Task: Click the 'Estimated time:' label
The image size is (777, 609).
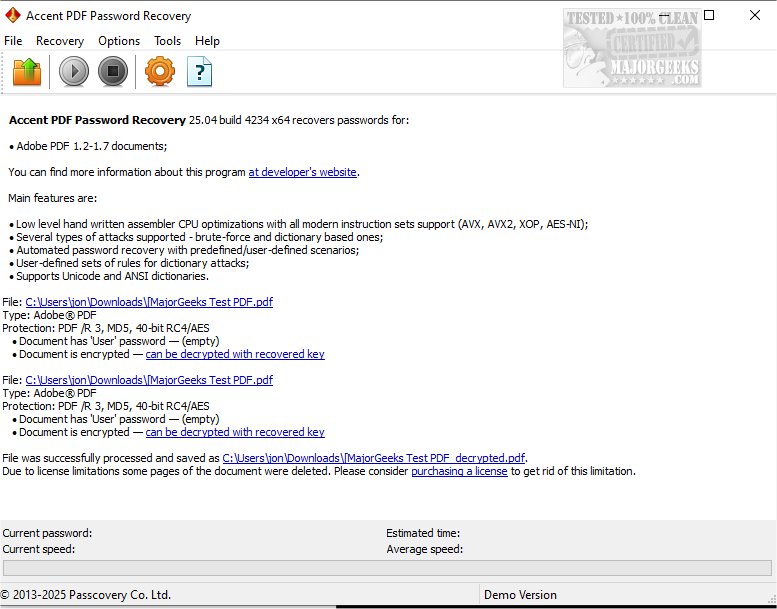Action: click(423, 533)
